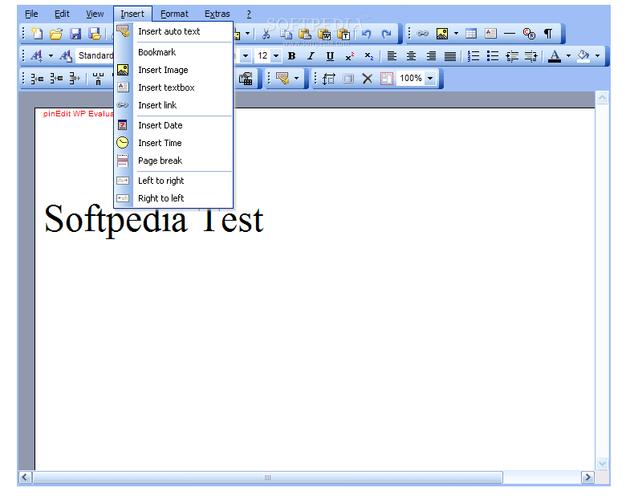Open the View menu
Viewport: 634px width, 500px height.
click(x=95, y=14)
